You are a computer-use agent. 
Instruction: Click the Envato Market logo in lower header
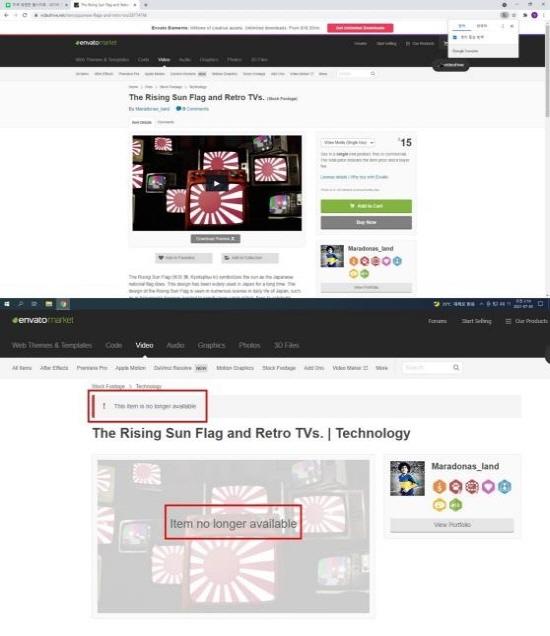[x=43, y=320]
